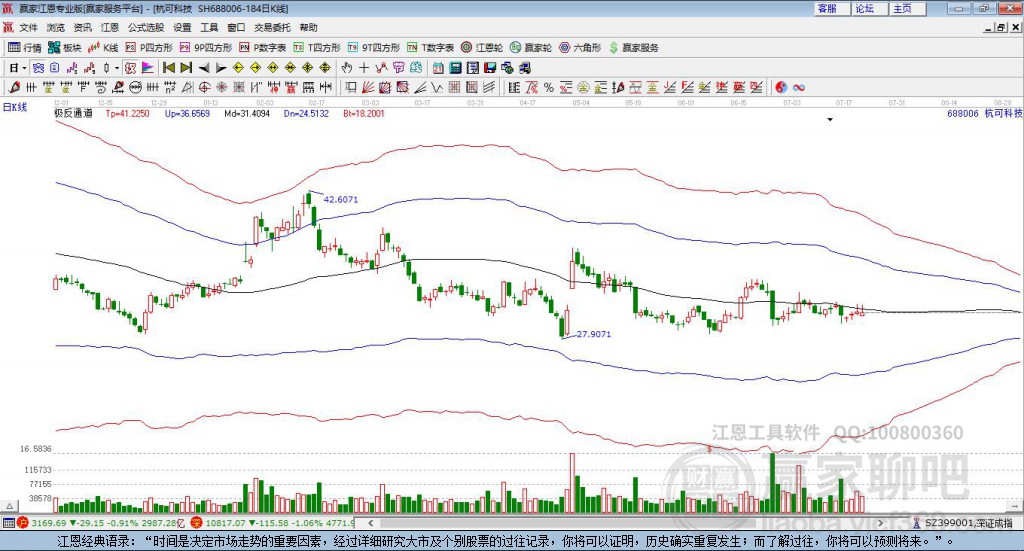
Task: Toggle the flag indicator icon
Action: coord(148,68)
